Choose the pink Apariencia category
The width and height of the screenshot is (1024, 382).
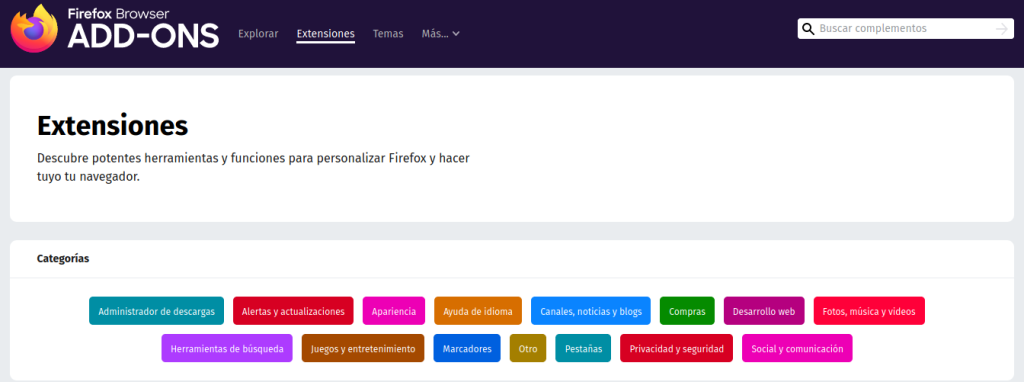pos(394,311)
